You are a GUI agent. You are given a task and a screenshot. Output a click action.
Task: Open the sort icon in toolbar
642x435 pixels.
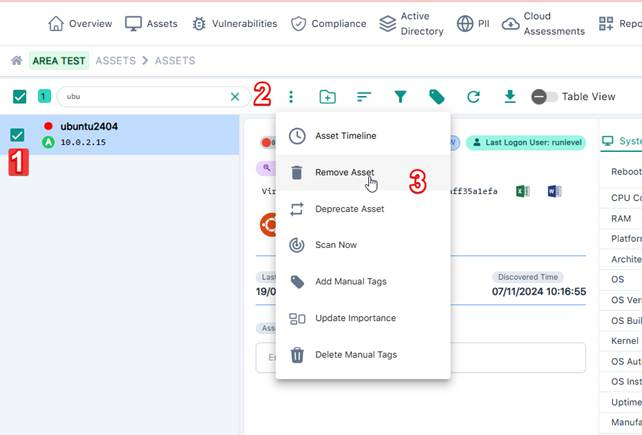click(364, 97)
